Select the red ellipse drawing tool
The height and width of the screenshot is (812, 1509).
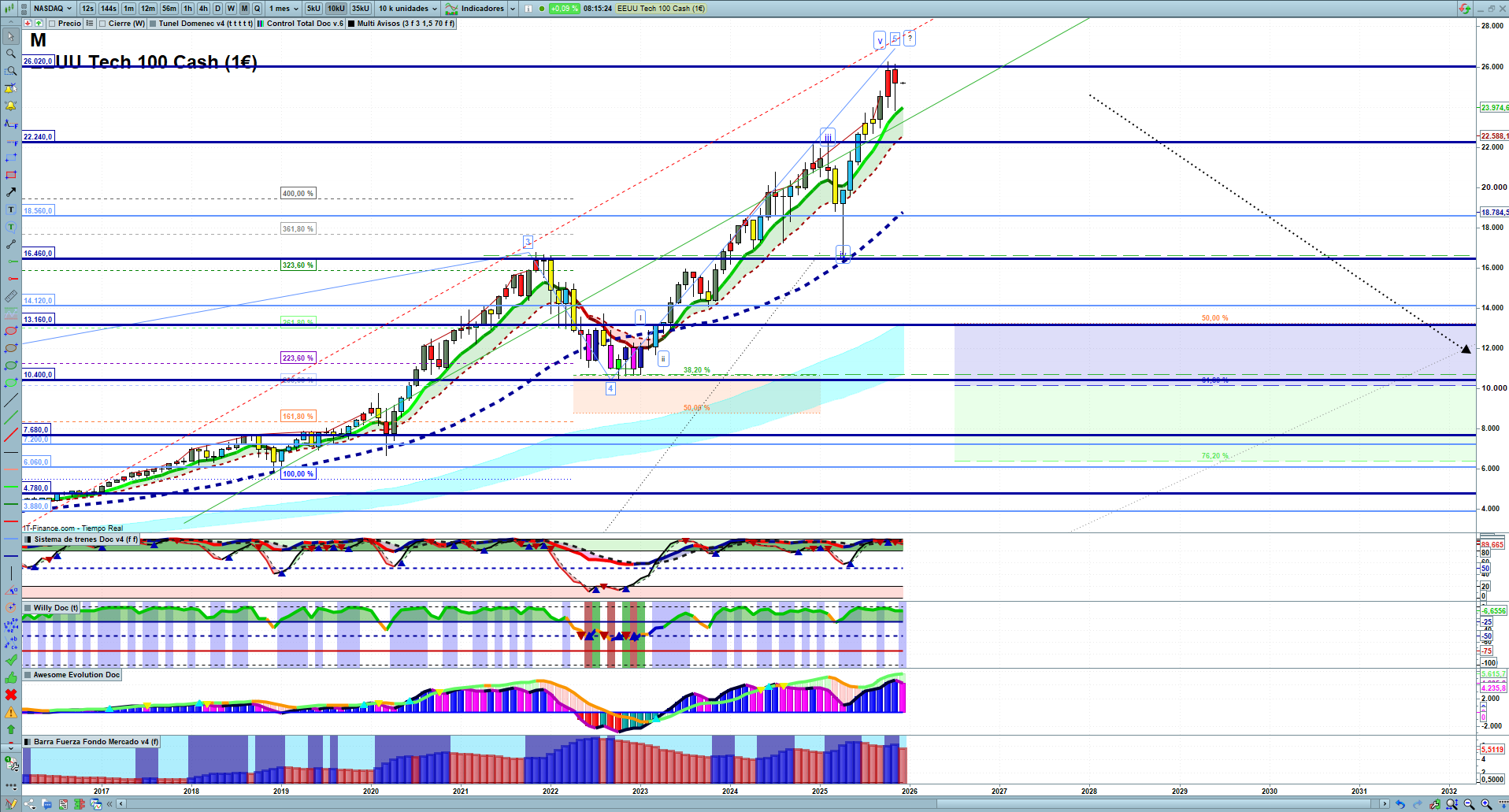[x=10, y=331]
